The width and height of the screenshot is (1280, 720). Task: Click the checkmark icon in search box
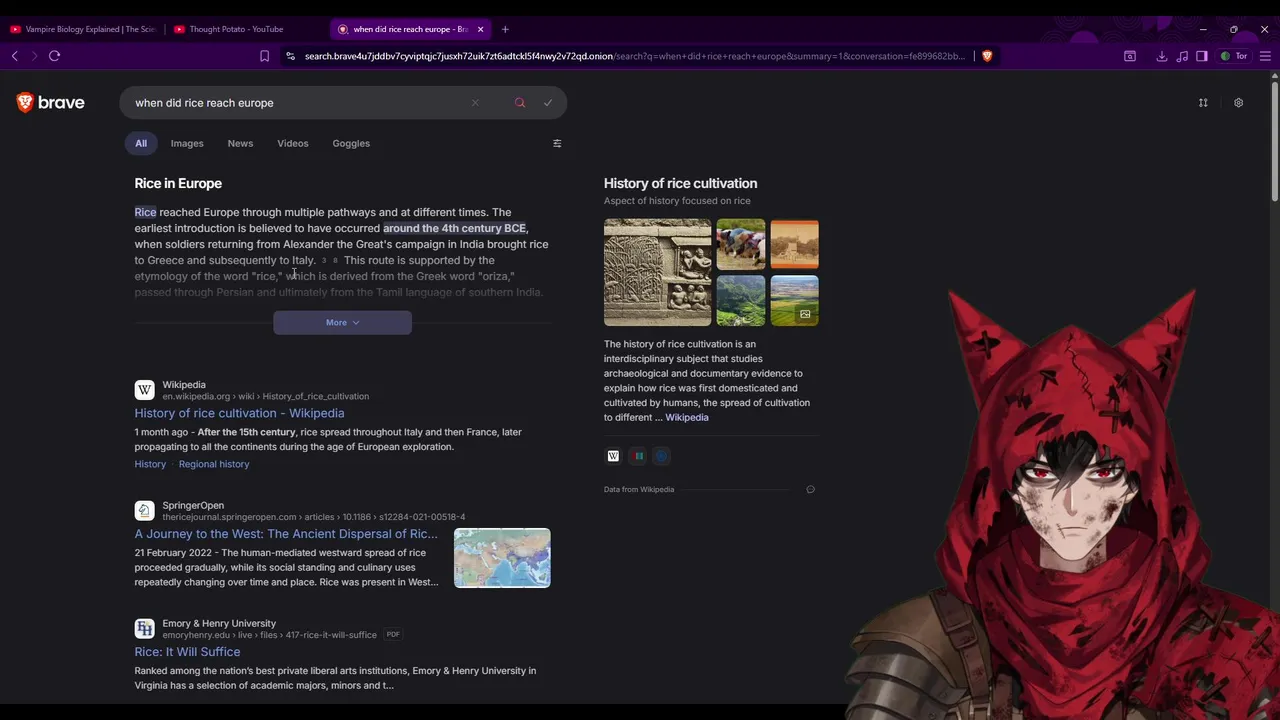point(548,103)
